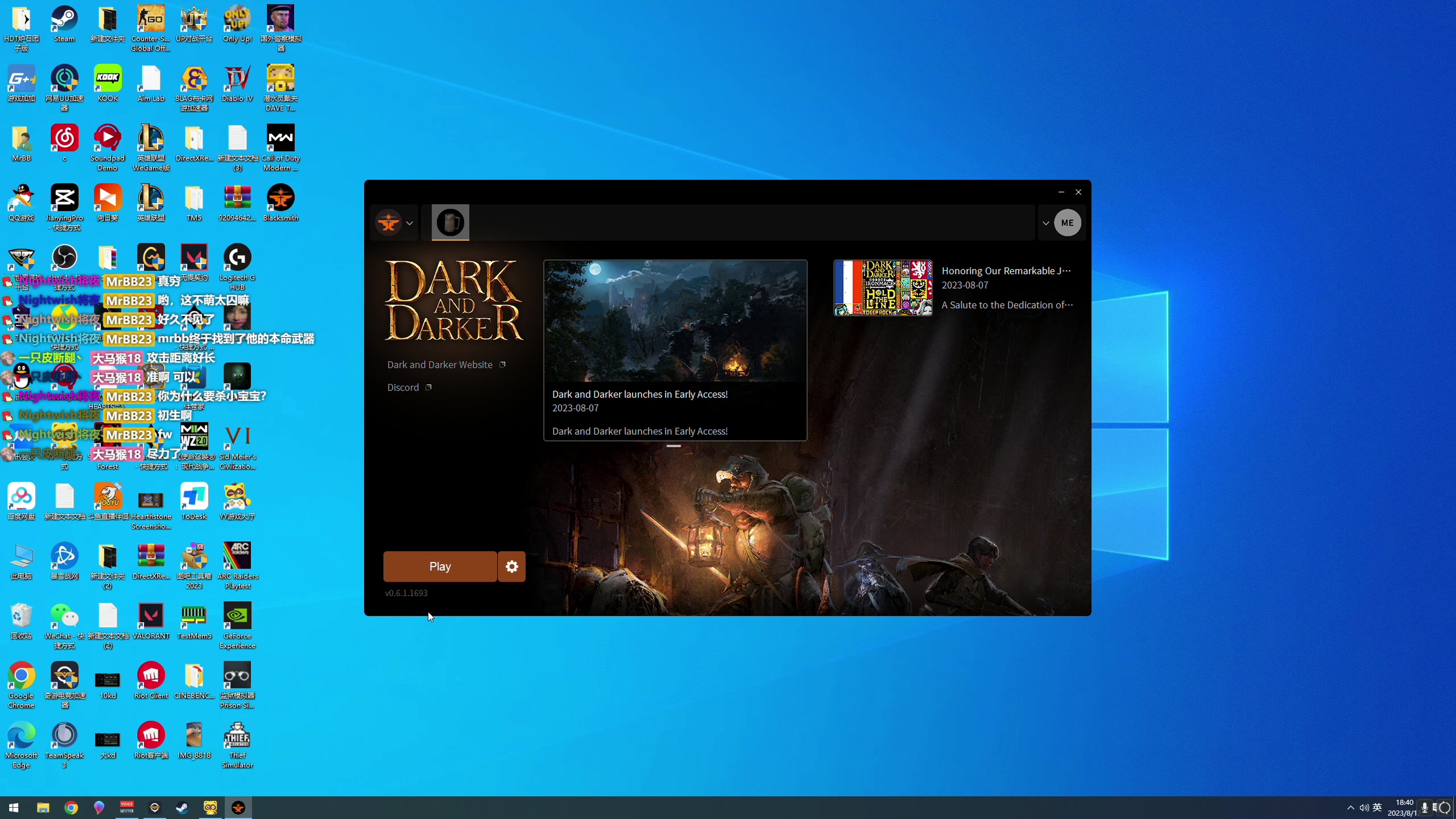Select IMG_8818 image file icon
Image resolution: width=1456 pixels, height=819 pixels.
194,741
